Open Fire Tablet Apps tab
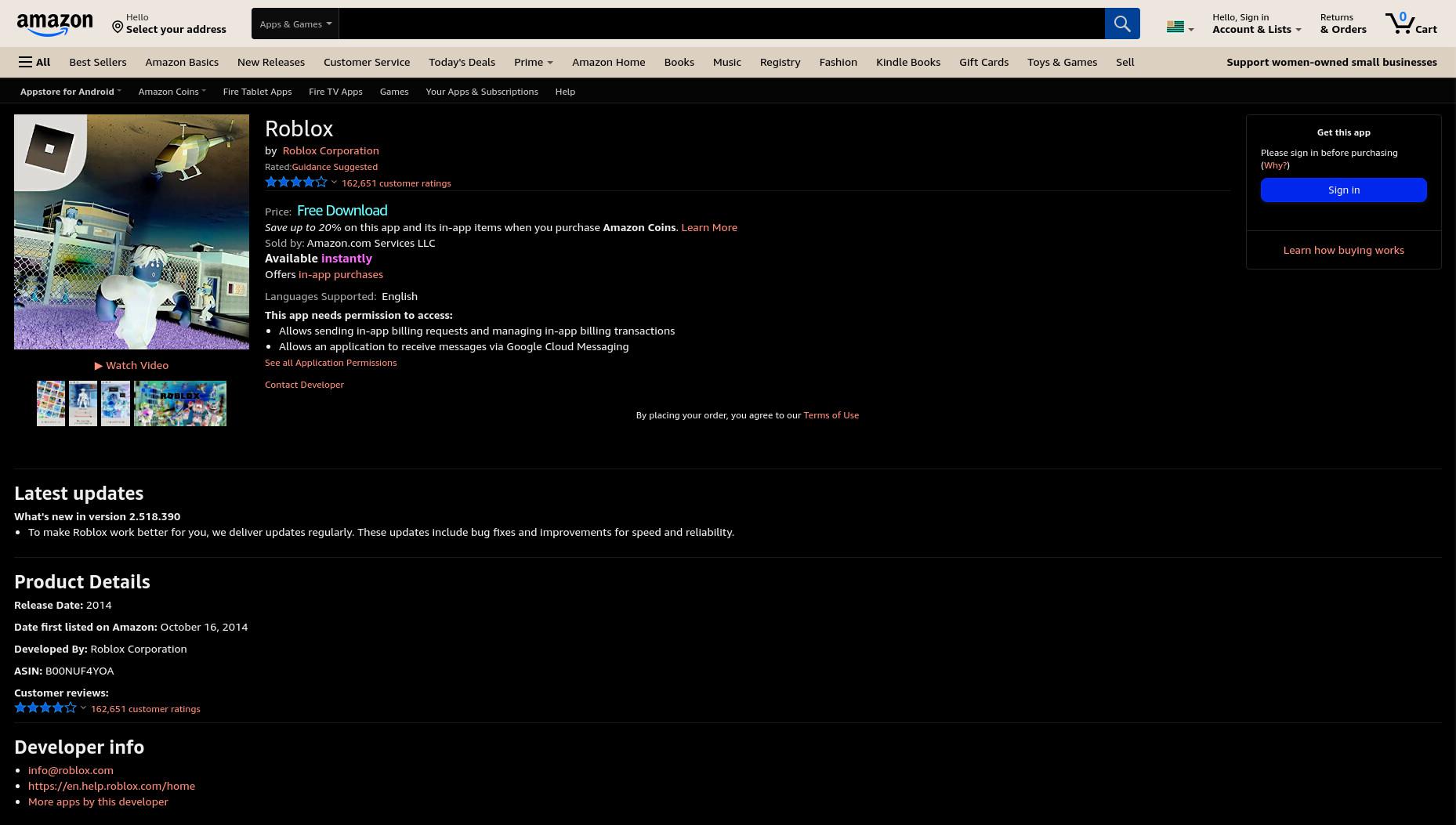1456x825 pixels. [257, 92]
